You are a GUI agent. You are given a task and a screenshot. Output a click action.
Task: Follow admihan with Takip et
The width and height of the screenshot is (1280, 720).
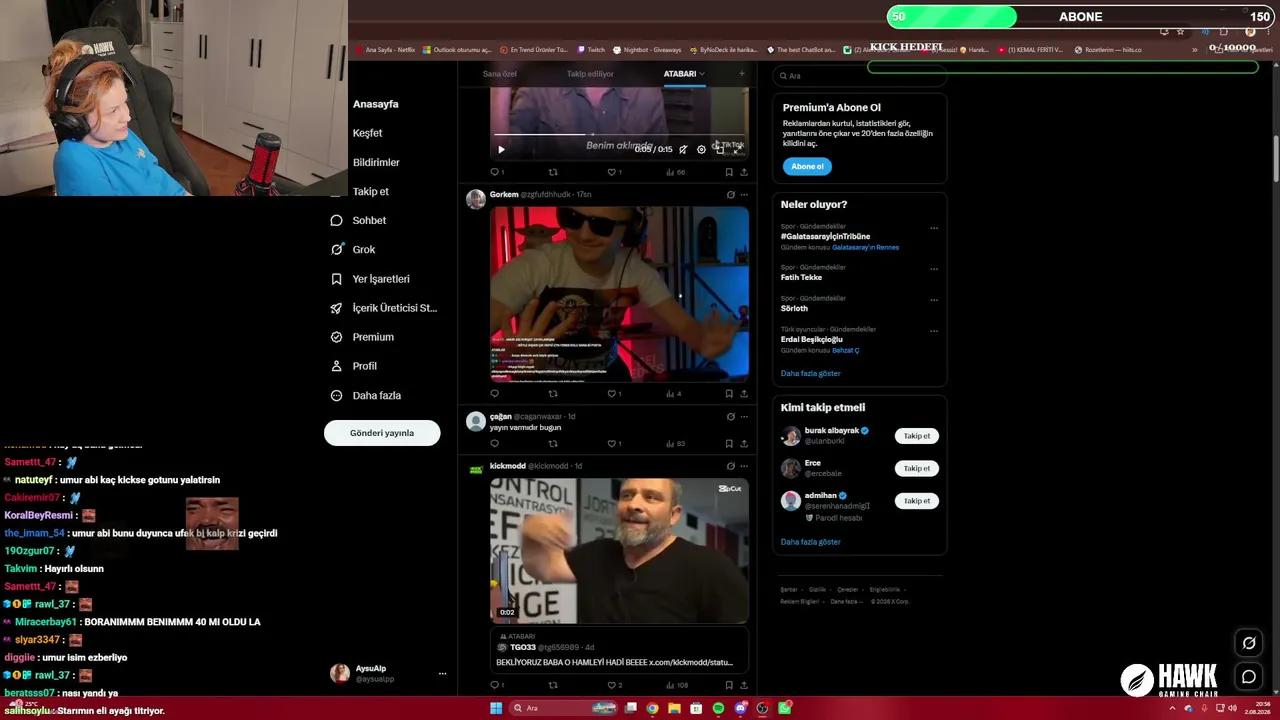tap(917, 500)
